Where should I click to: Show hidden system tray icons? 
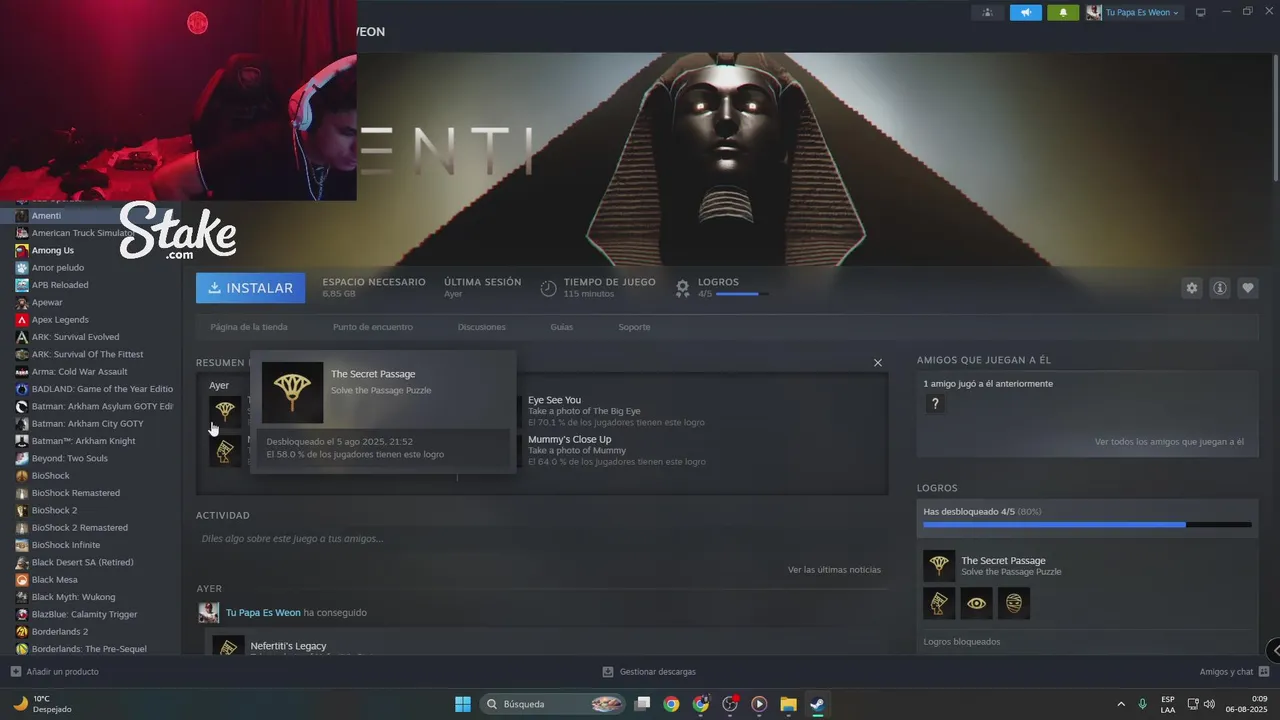coord(1120,704)
